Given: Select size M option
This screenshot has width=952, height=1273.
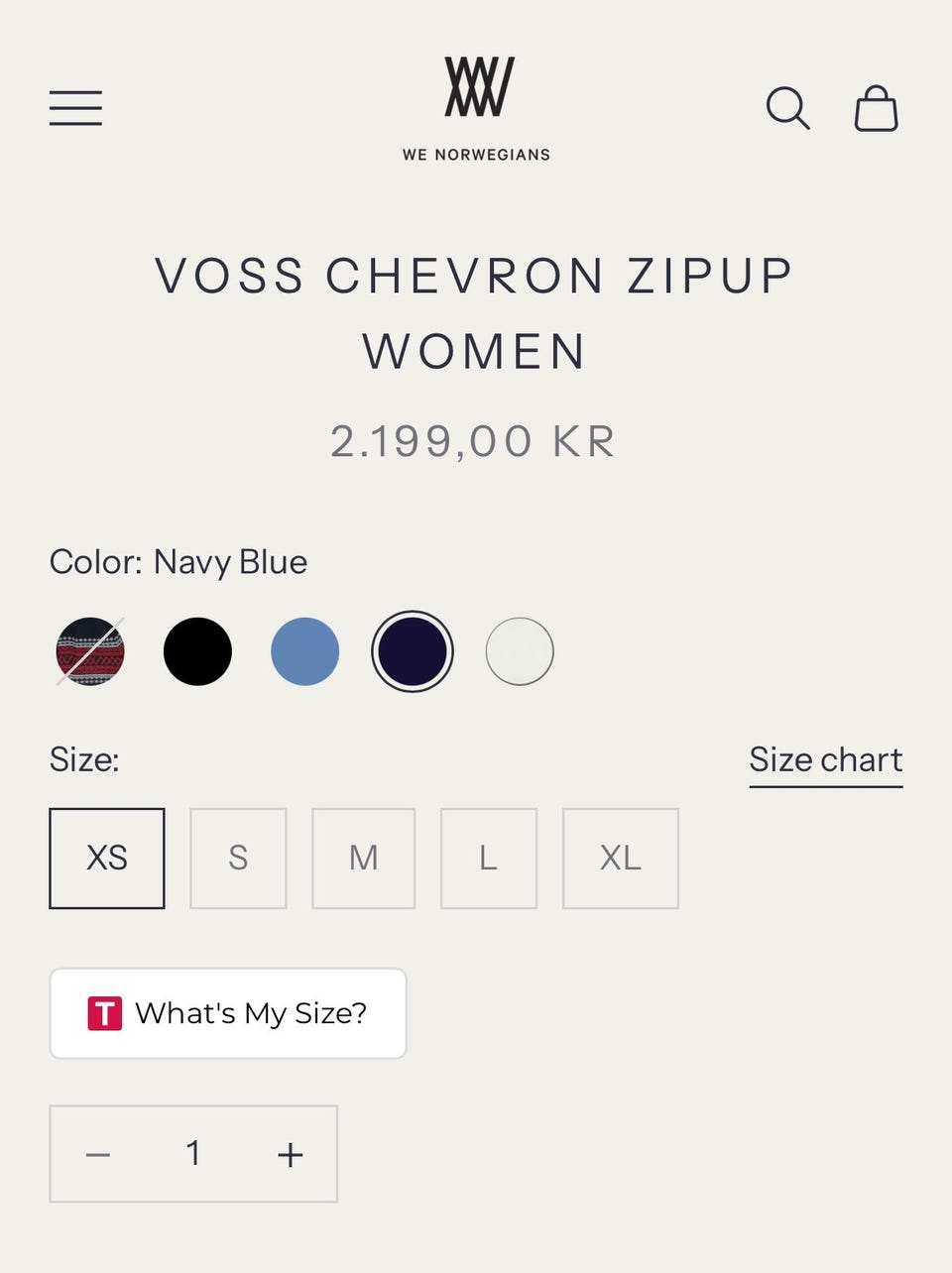Looking at the screenshot, I should pos(363,858).
